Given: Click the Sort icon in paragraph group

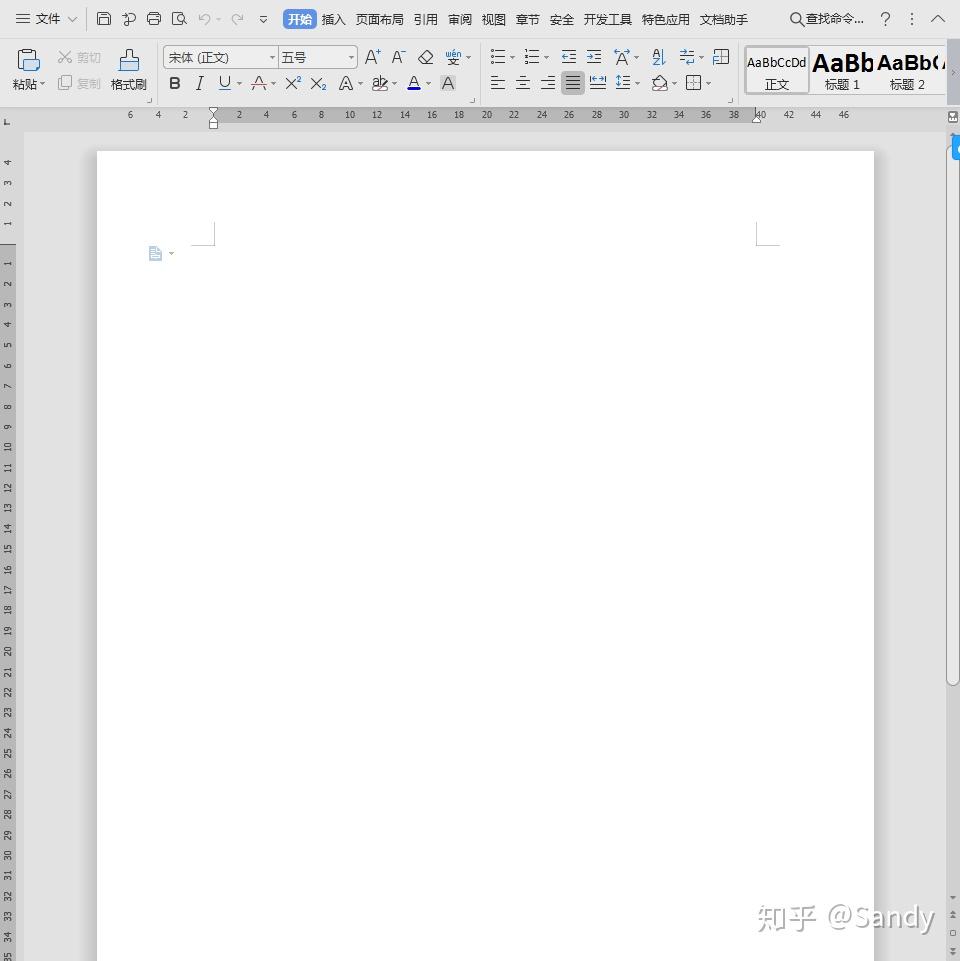Looking at the screenshot, I should (x=658, y=57).
